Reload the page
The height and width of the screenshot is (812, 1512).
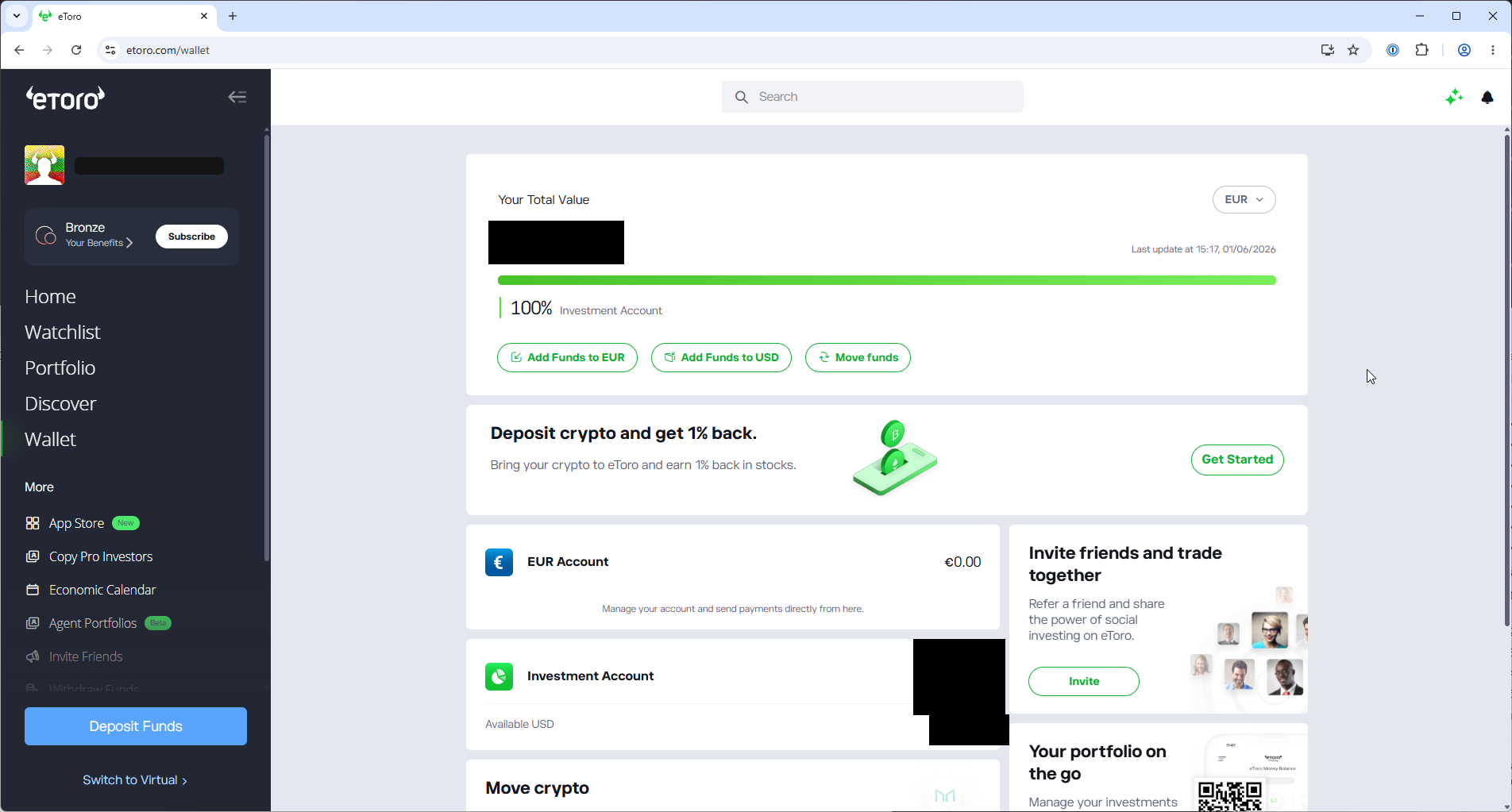(x=76, y=50)
